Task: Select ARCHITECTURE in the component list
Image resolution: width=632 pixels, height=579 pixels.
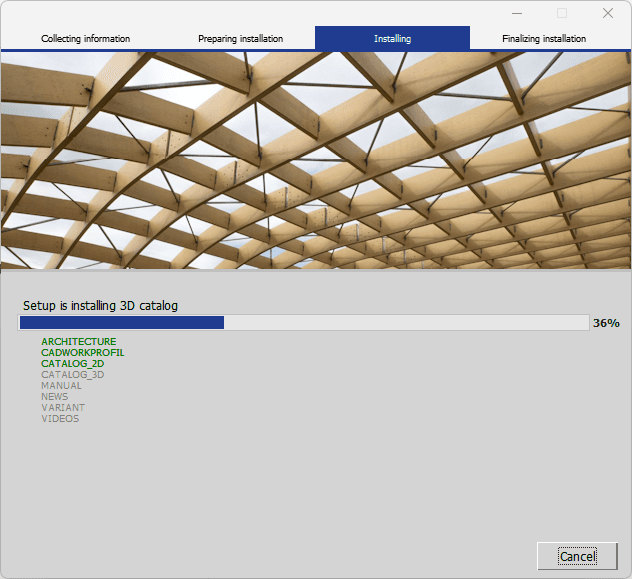Action: (x=78, y=342)
